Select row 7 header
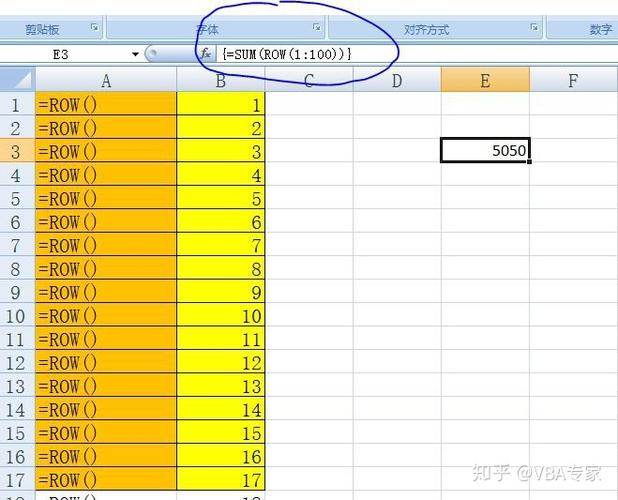The width and height of the screenshot is (618, 500). pos(17,245)
